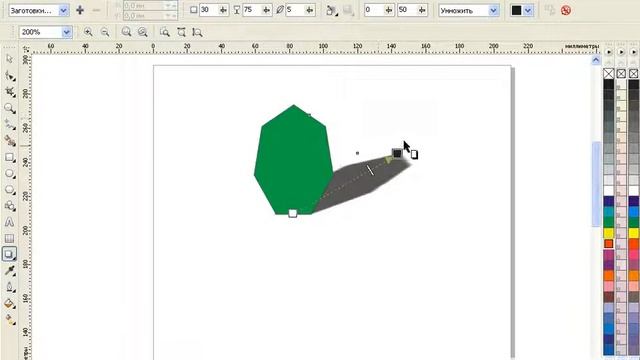Select the Table tool
Screen dimensions: 640x360
pos(9,238)
